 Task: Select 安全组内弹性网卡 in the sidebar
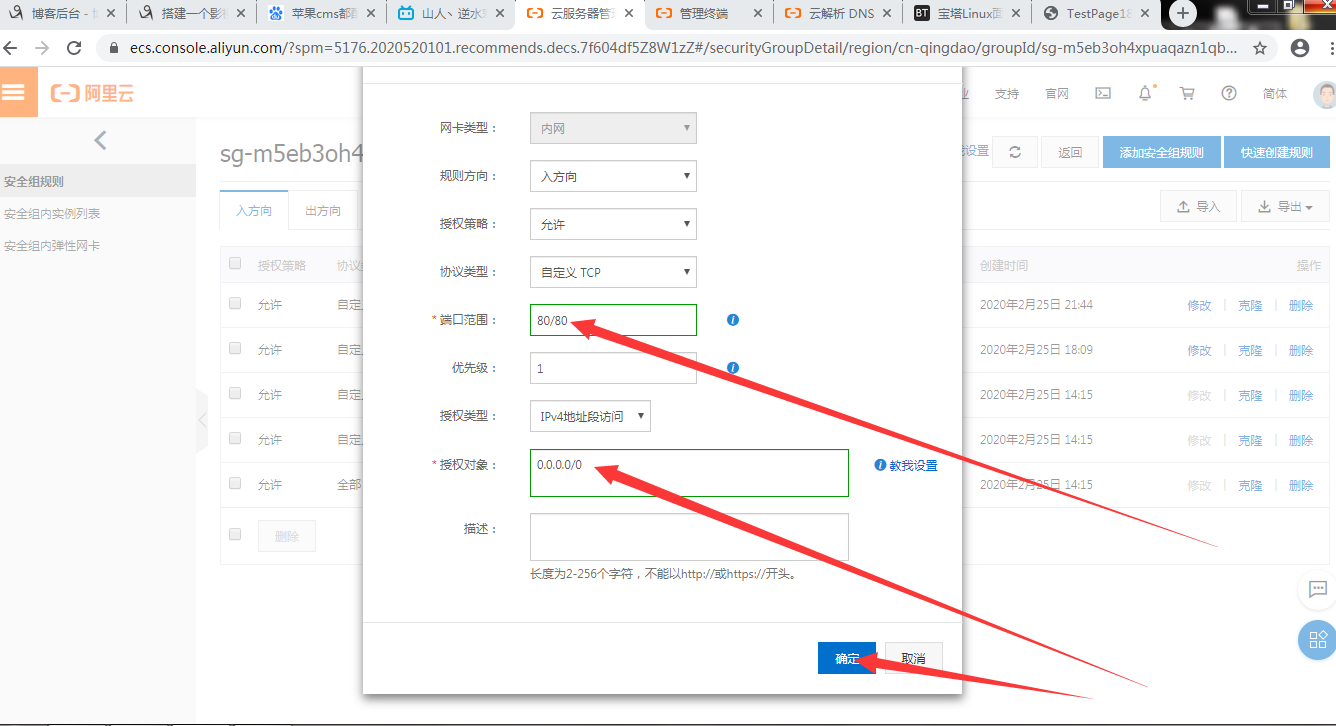(52, 245)
